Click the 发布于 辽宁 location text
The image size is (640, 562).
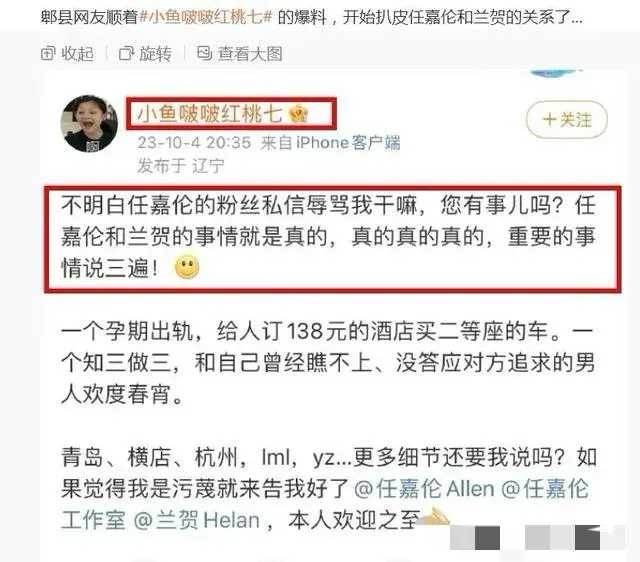click(x=180, y=166)
